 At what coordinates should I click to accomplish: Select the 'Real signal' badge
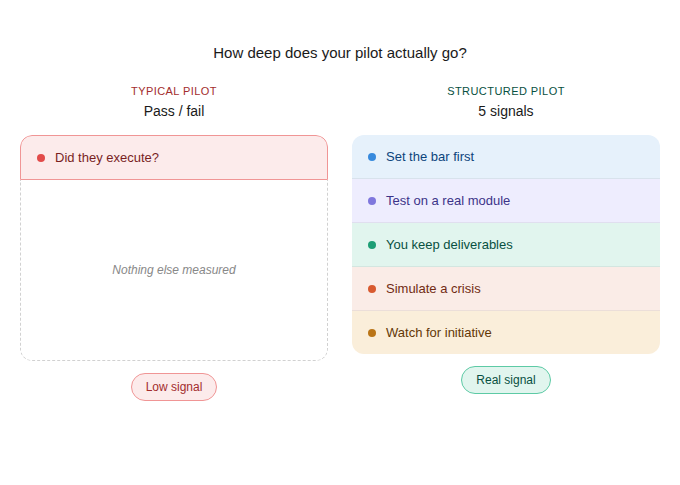[505, 380]
